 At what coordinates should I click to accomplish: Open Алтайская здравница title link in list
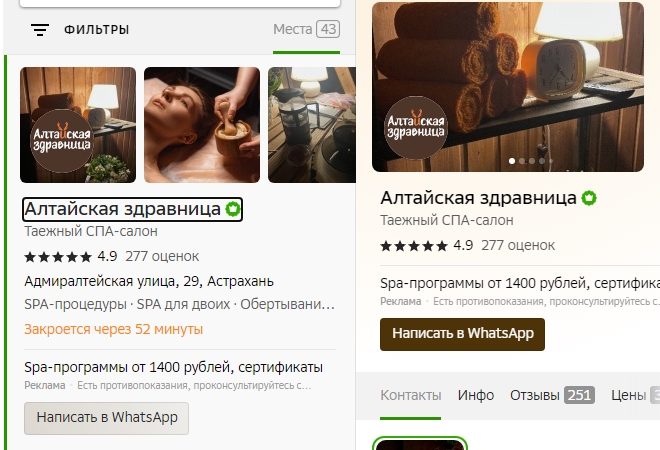coord(122,209)
